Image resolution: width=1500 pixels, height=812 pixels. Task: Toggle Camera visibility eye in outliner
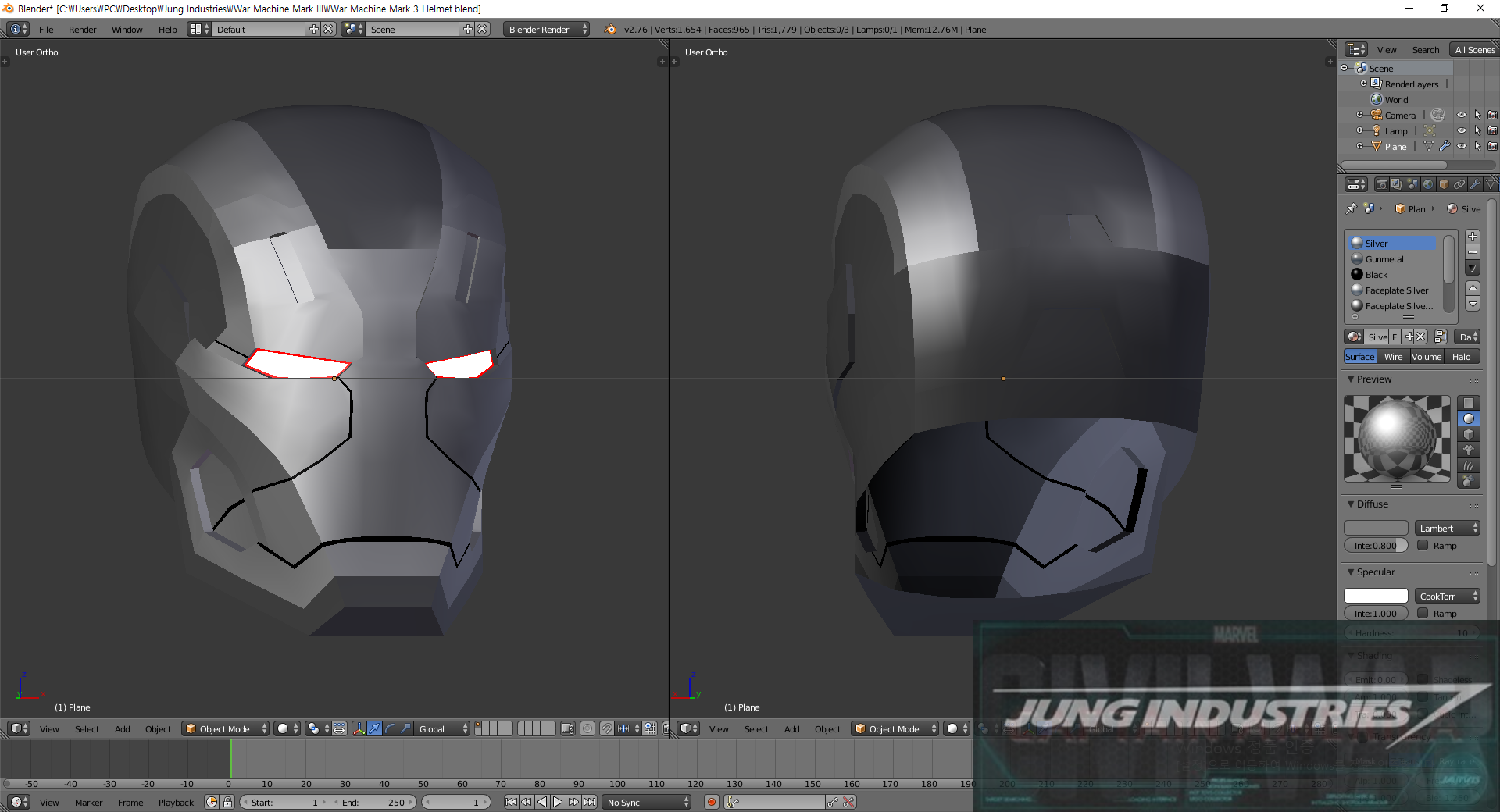click(1461, 115)
